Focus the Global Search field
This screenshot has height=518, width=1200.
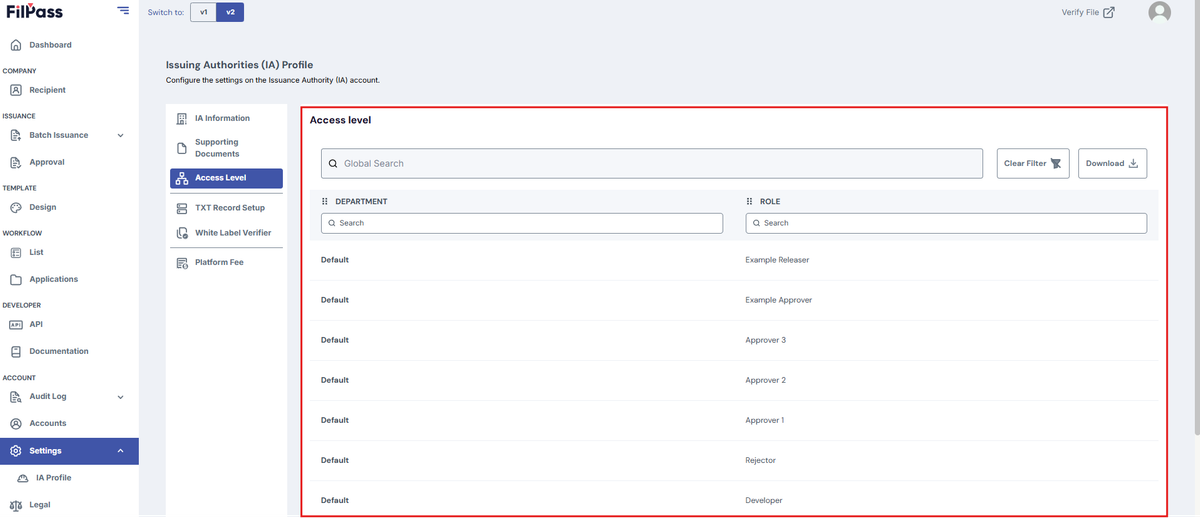pyautogui.click(x=652, y=163)
